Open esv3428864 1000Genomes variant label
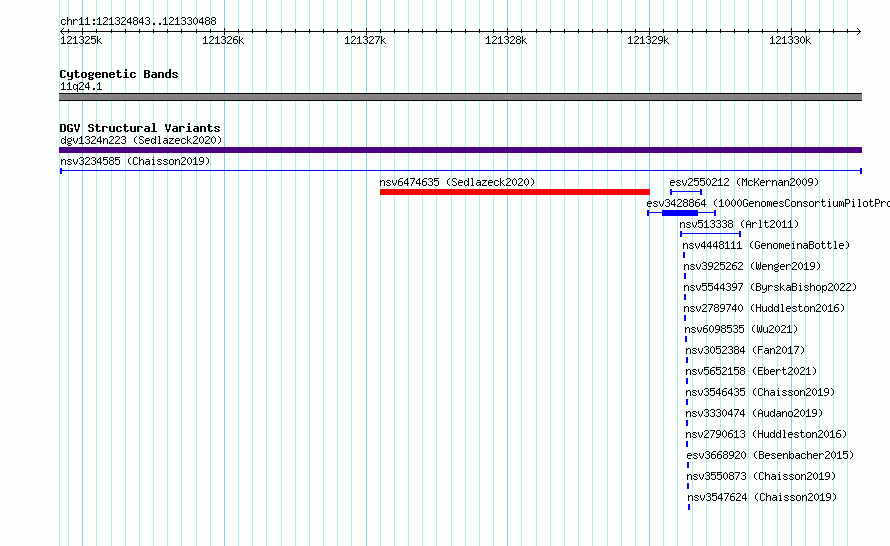Viewport: 890px width, 546px height. [768, 203]
